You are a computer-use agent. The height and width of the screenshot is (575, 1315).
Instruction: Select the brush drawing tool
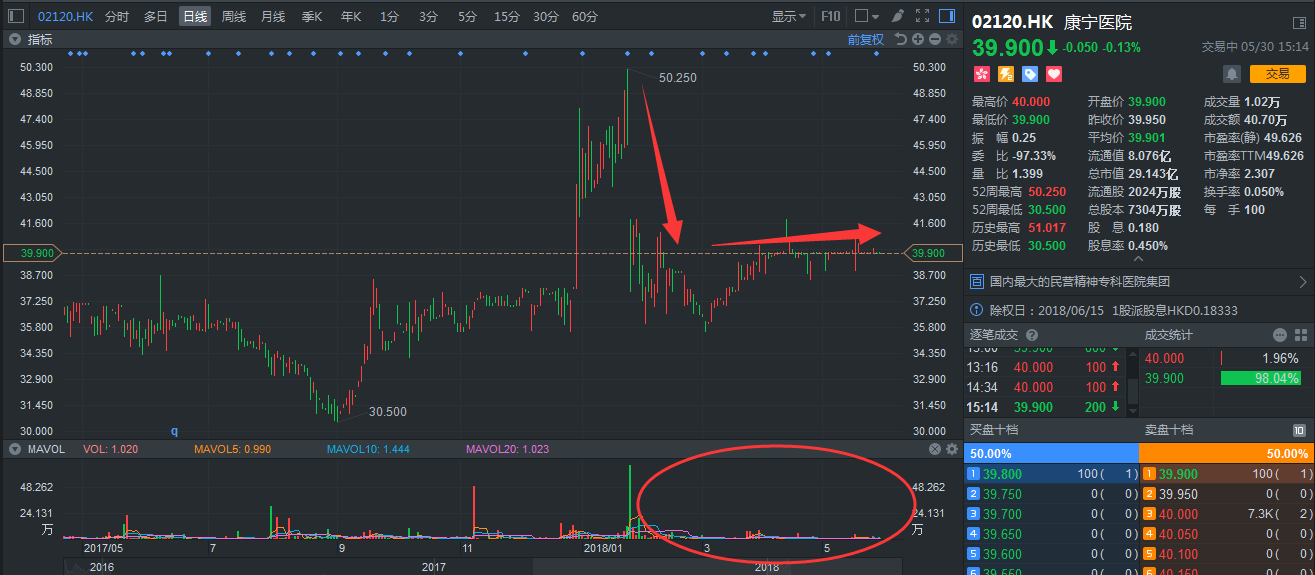[898, 16]
